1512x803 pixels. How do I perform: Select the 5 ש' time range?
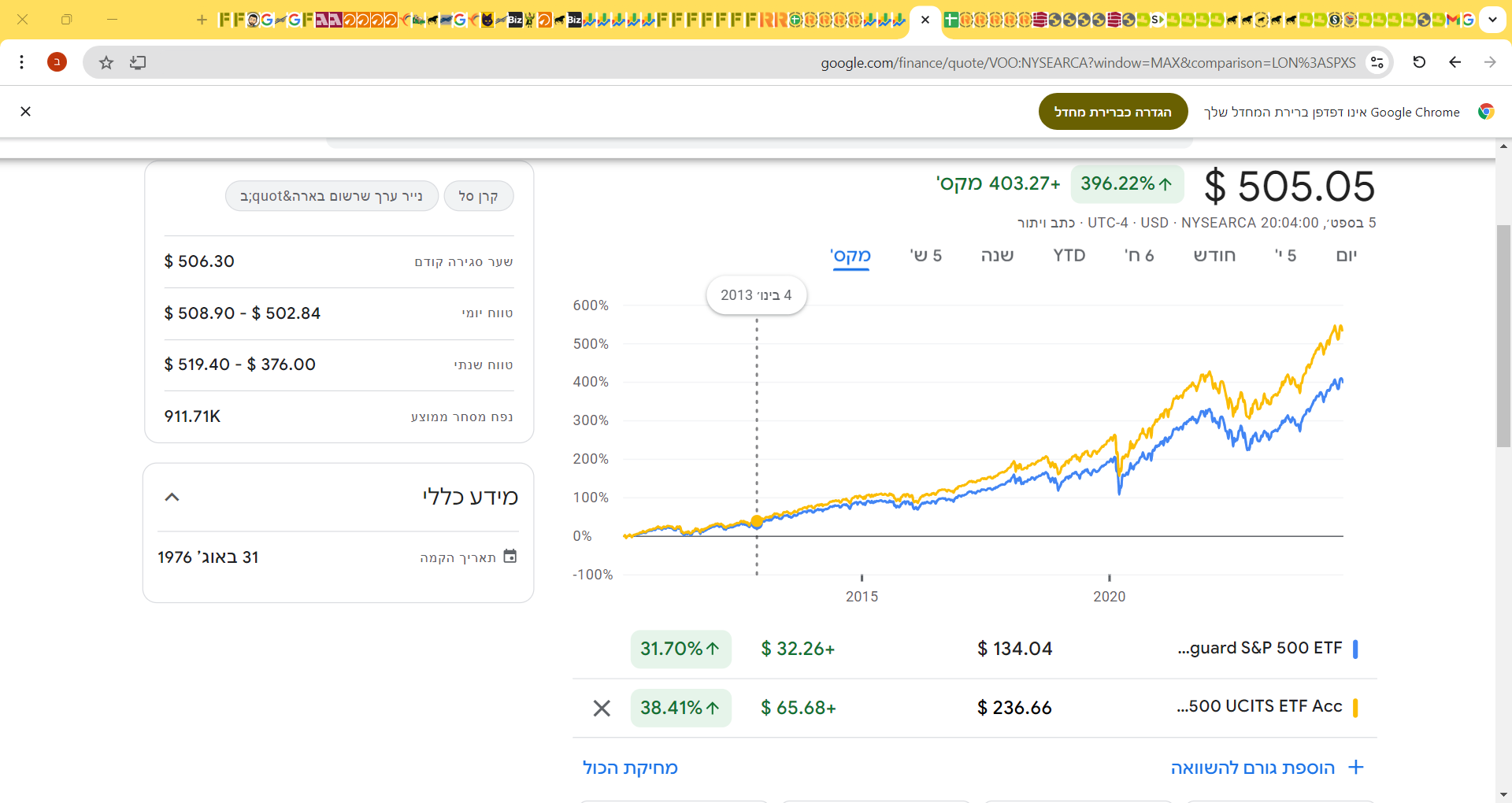926,255
